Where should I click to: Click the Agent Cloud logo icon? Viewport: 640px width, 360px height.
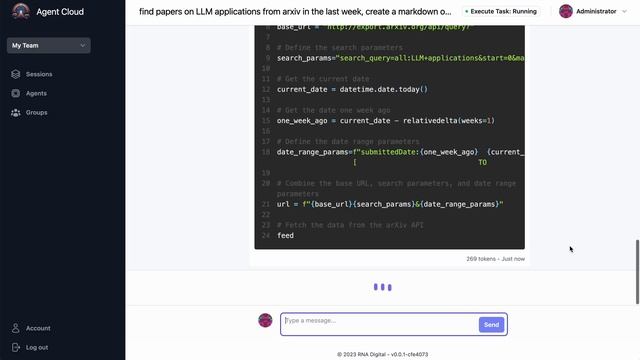(x=20, y=11)
